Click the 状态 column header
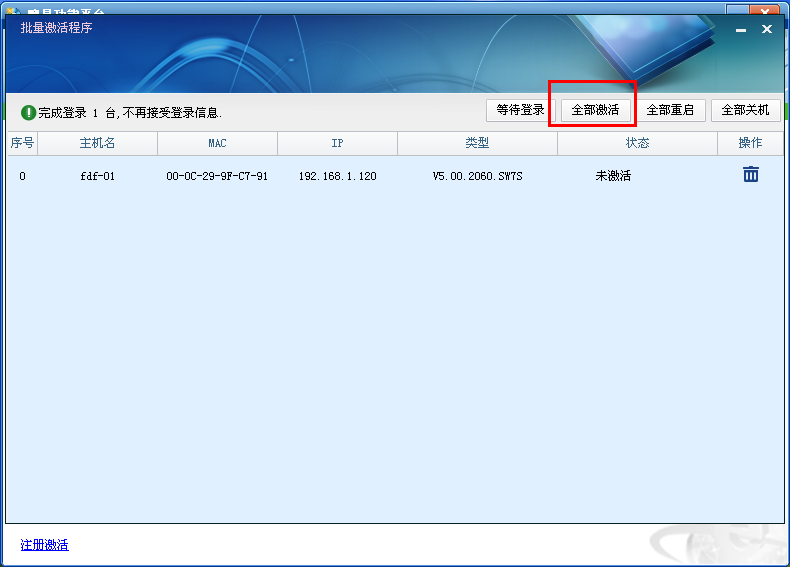 click(x=637, y=143)
